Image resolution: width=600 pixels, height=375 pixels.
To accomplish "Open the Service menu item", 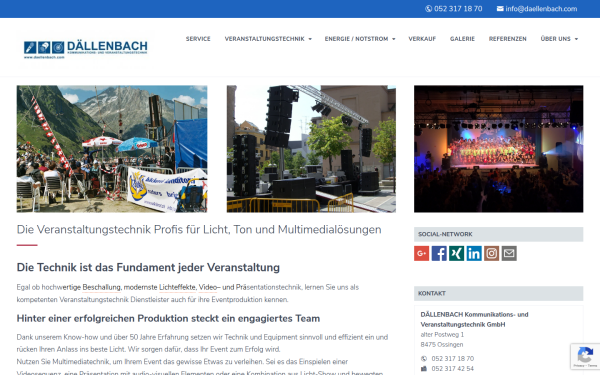I will coord(198,39).
